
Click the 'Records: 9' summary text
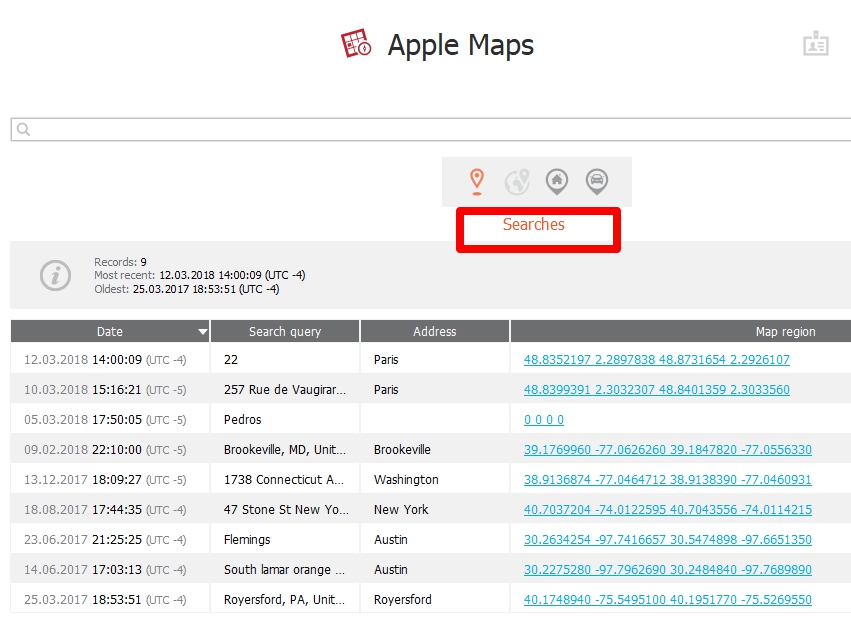120,262
